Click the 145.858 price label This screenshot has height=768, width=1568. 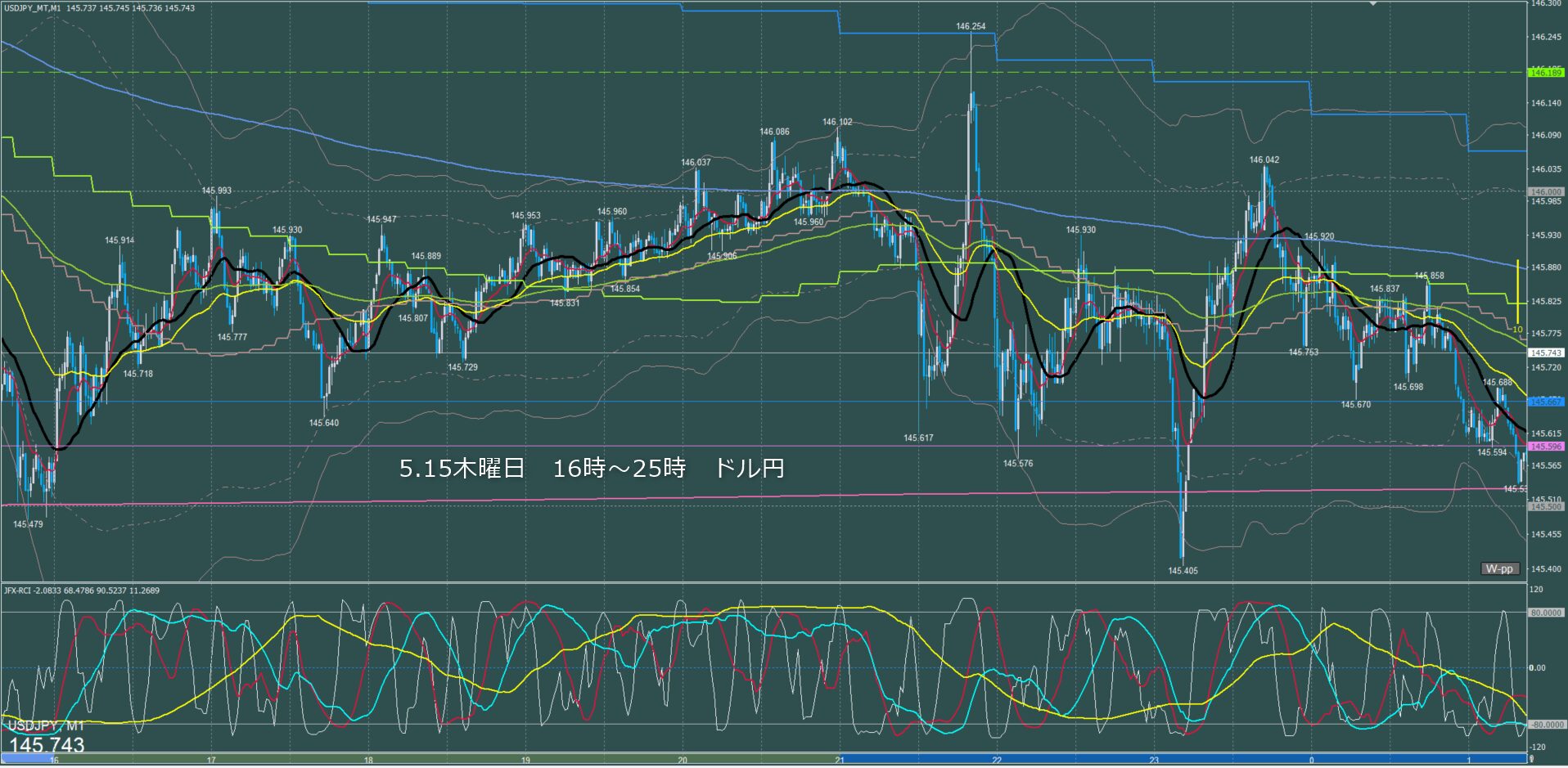click(1429, 276)
